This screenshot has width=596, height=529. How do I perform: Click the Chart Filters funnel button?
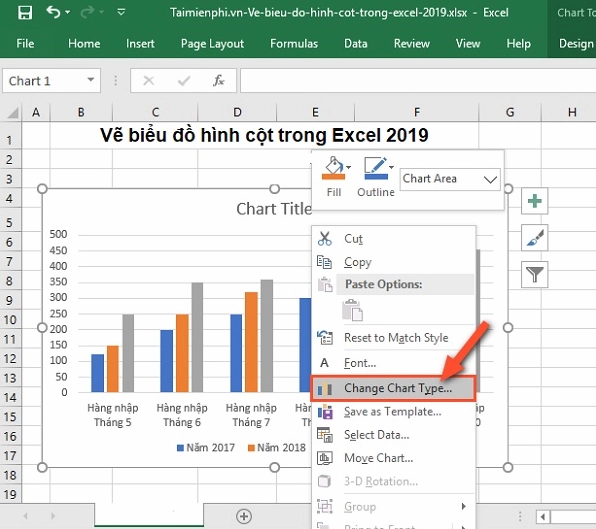point(534,274)
